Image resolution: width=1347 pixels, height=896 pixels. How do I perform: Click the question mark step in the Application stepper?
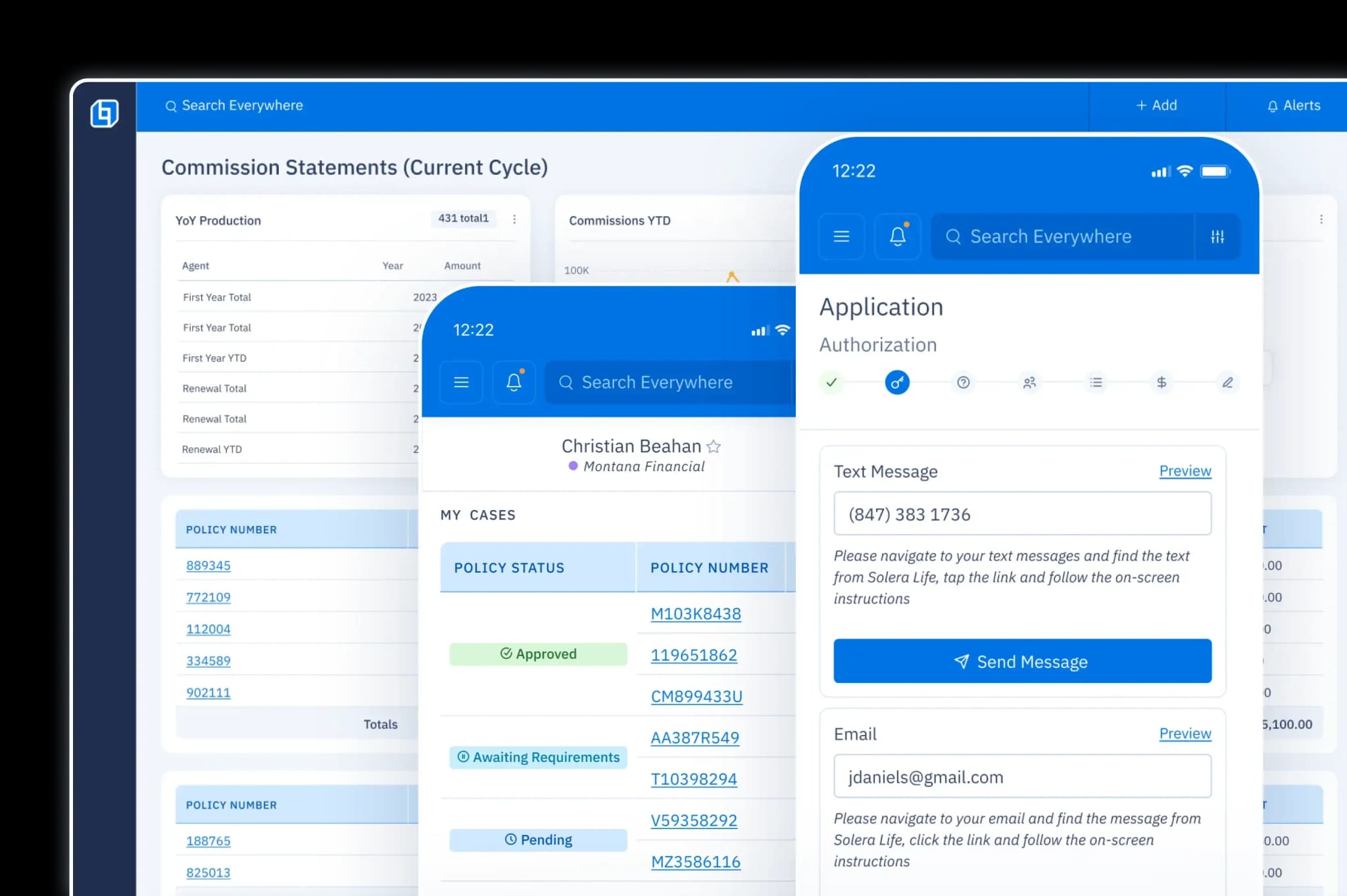[963, 382]
